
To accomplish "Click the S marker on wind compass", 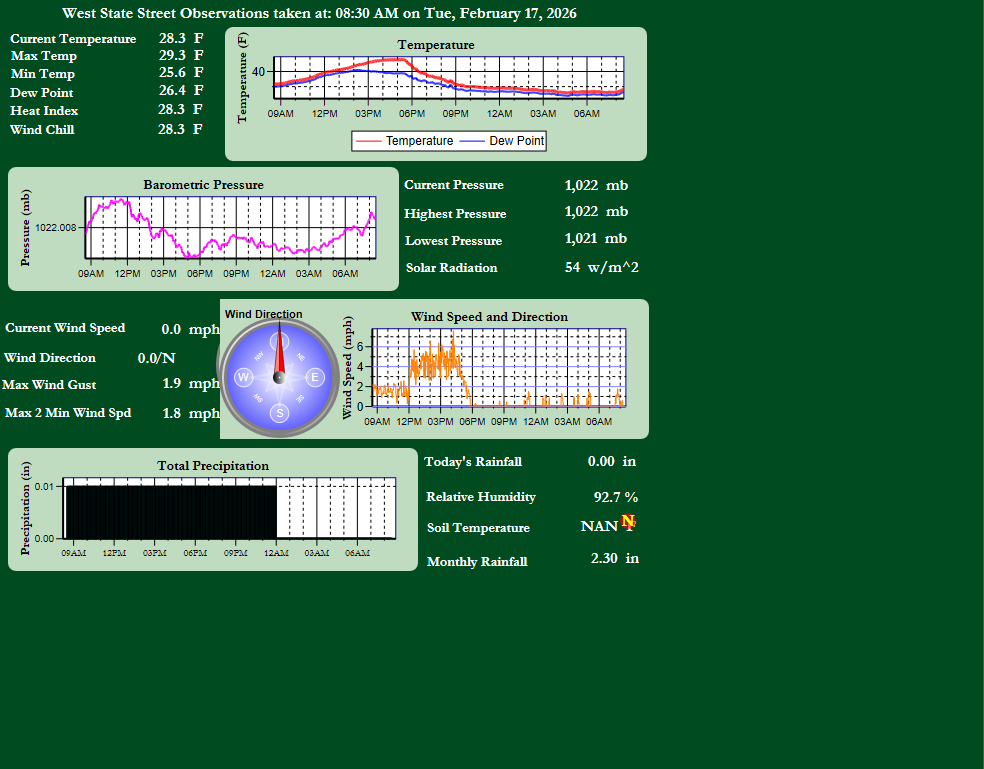I will (280, 413).
